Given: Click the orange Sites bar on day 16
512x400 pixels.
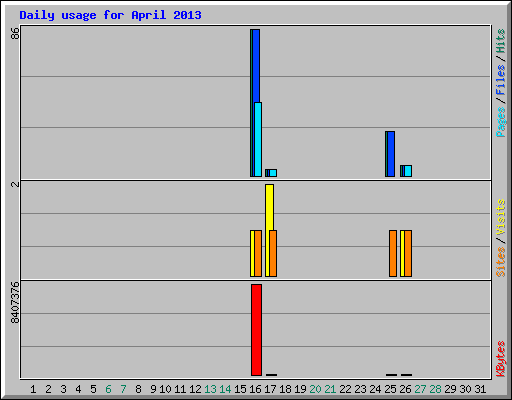Looking at the screenshot, I should click(x=258, y=253).
